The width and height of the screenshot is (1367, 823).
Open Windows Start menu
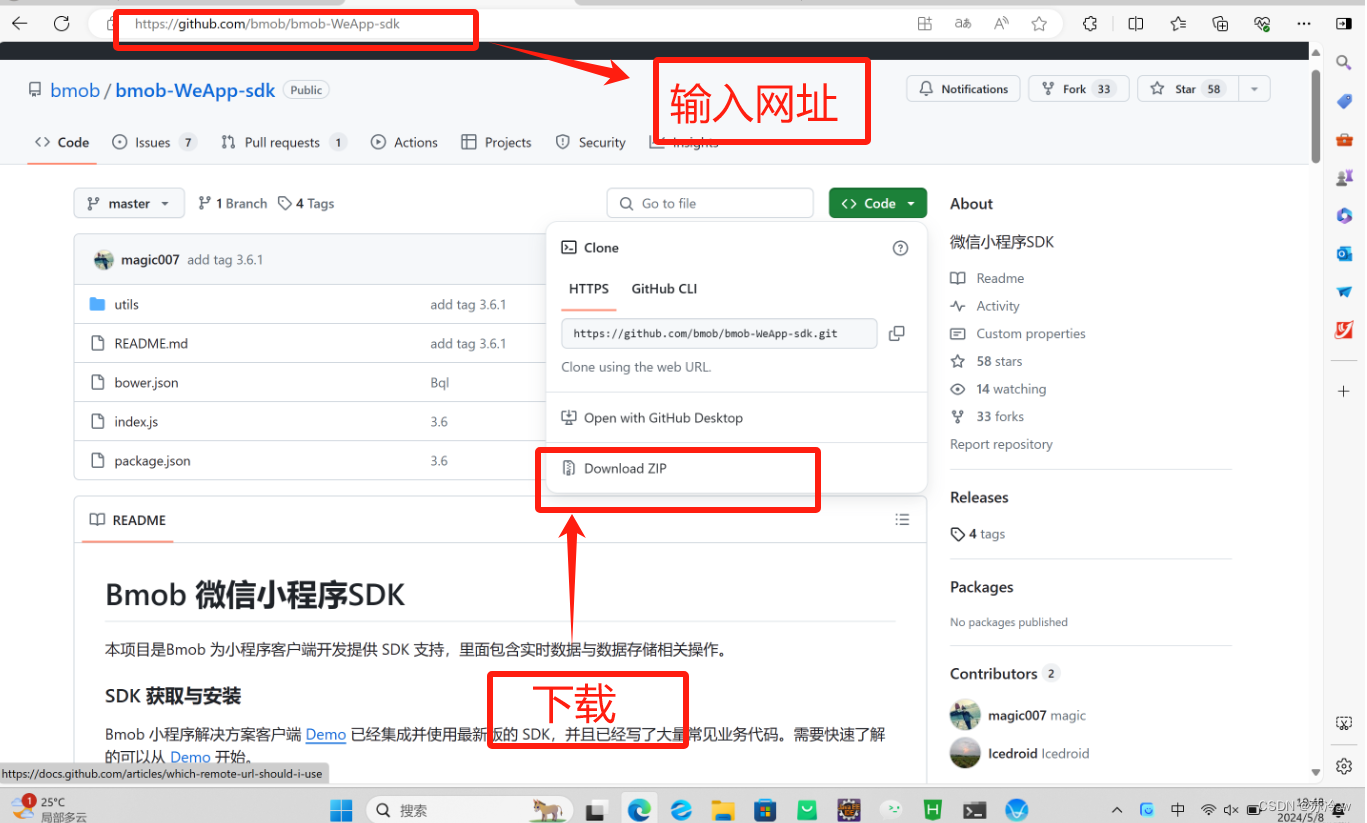click(341, 809)
